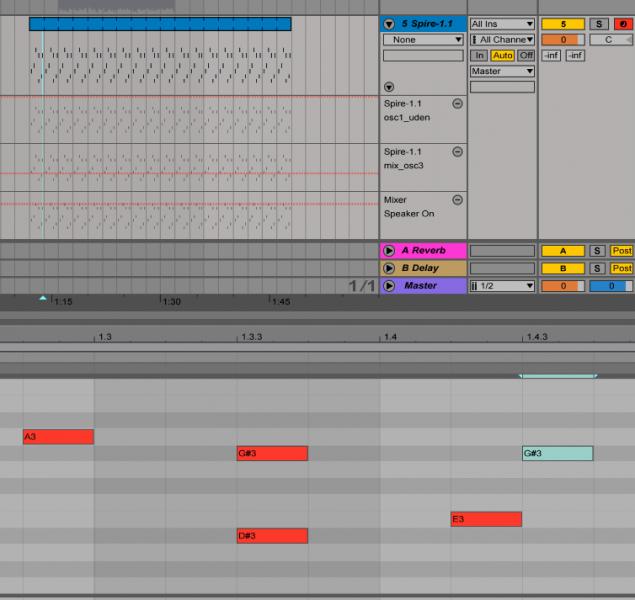Click the 1/1 zoom indicator
The height and width of the screenshot is (600, 635).
pyautogui.click(x=362, y=286)
